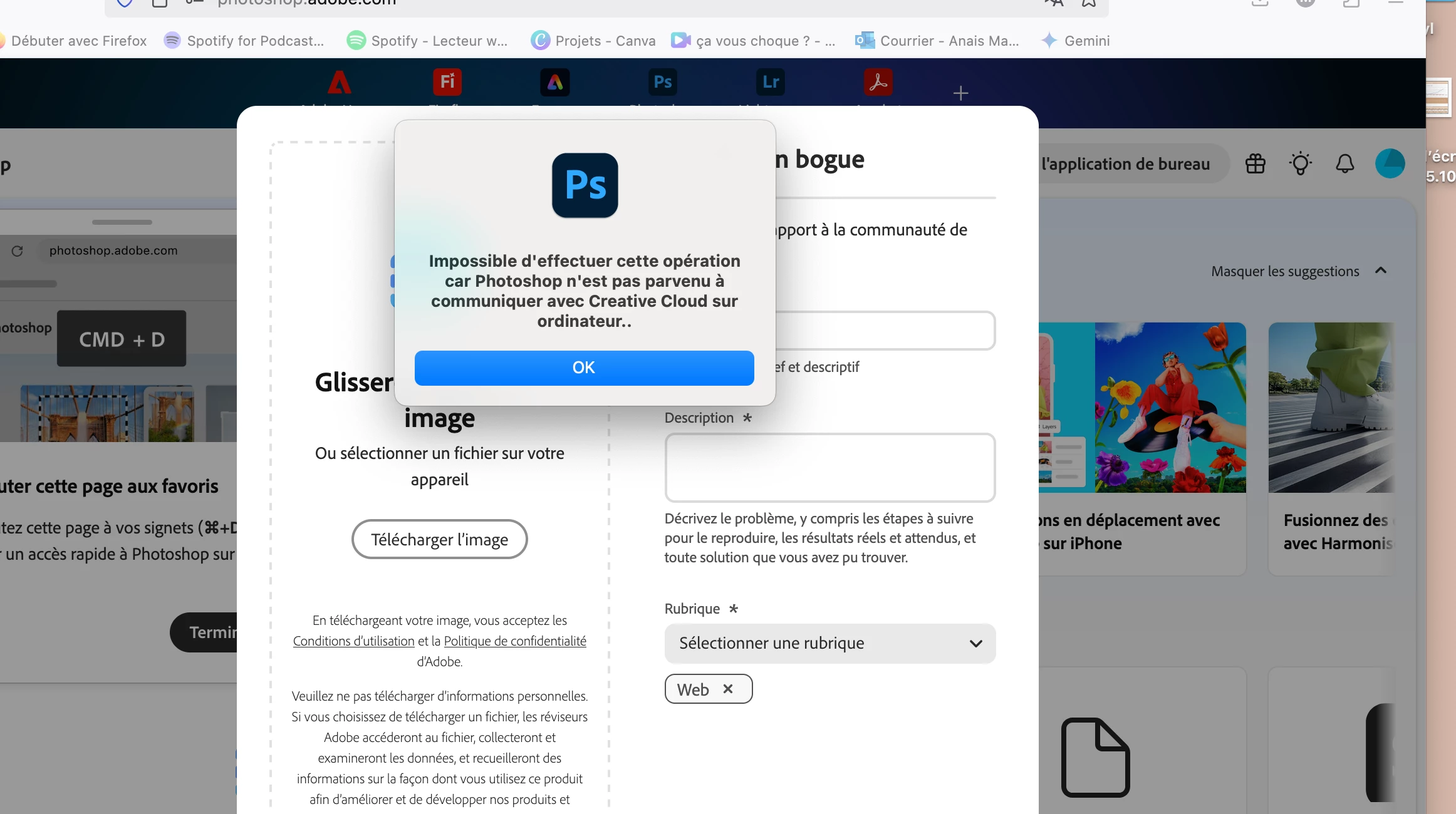Viewport: 1456px width, 814px height.
Task: Open the user profile avatar
Action: pos(1389,164)
